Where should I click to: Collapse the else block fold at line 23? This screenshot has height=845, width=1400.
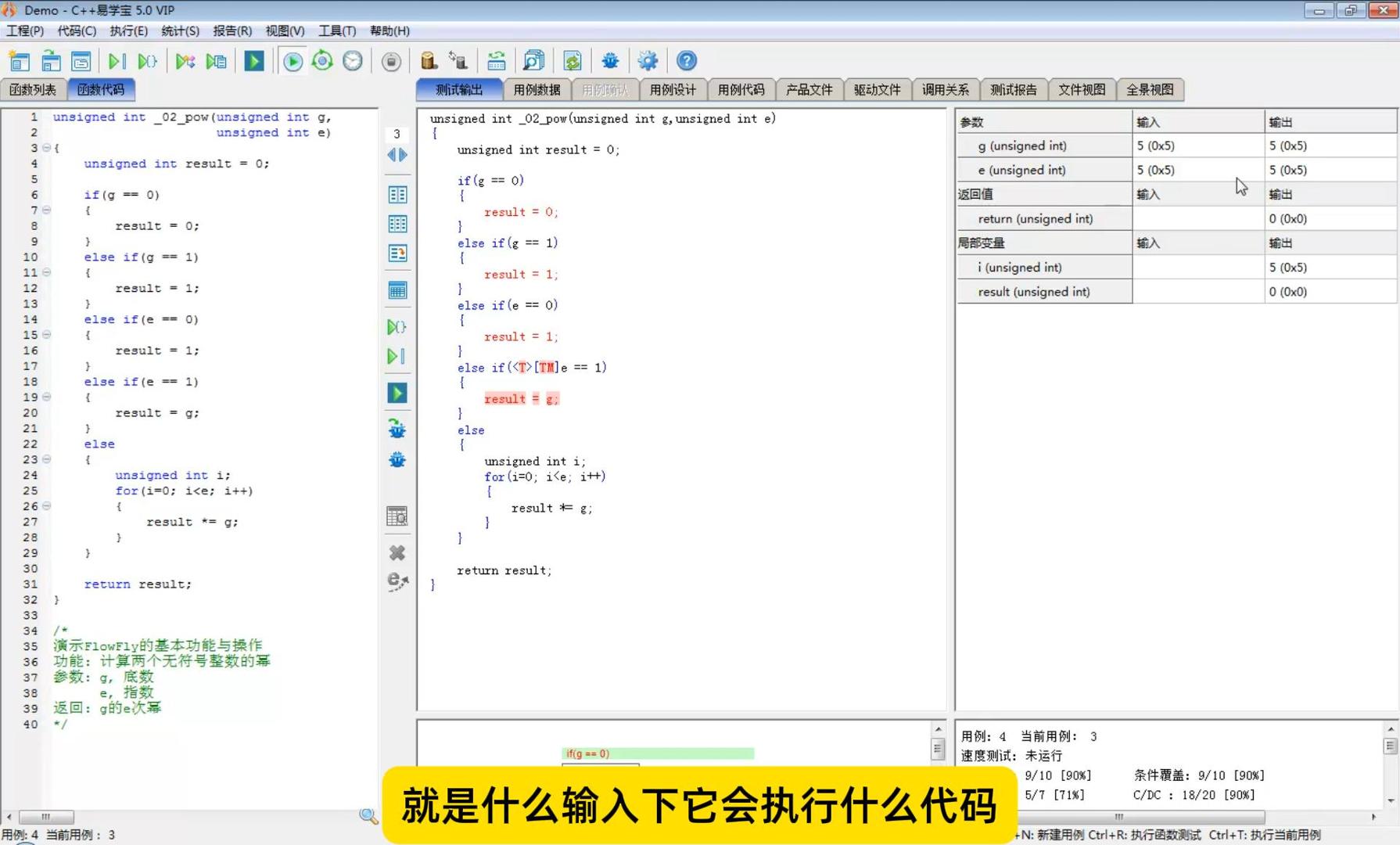pyautogui.click(x=47, y=459)
